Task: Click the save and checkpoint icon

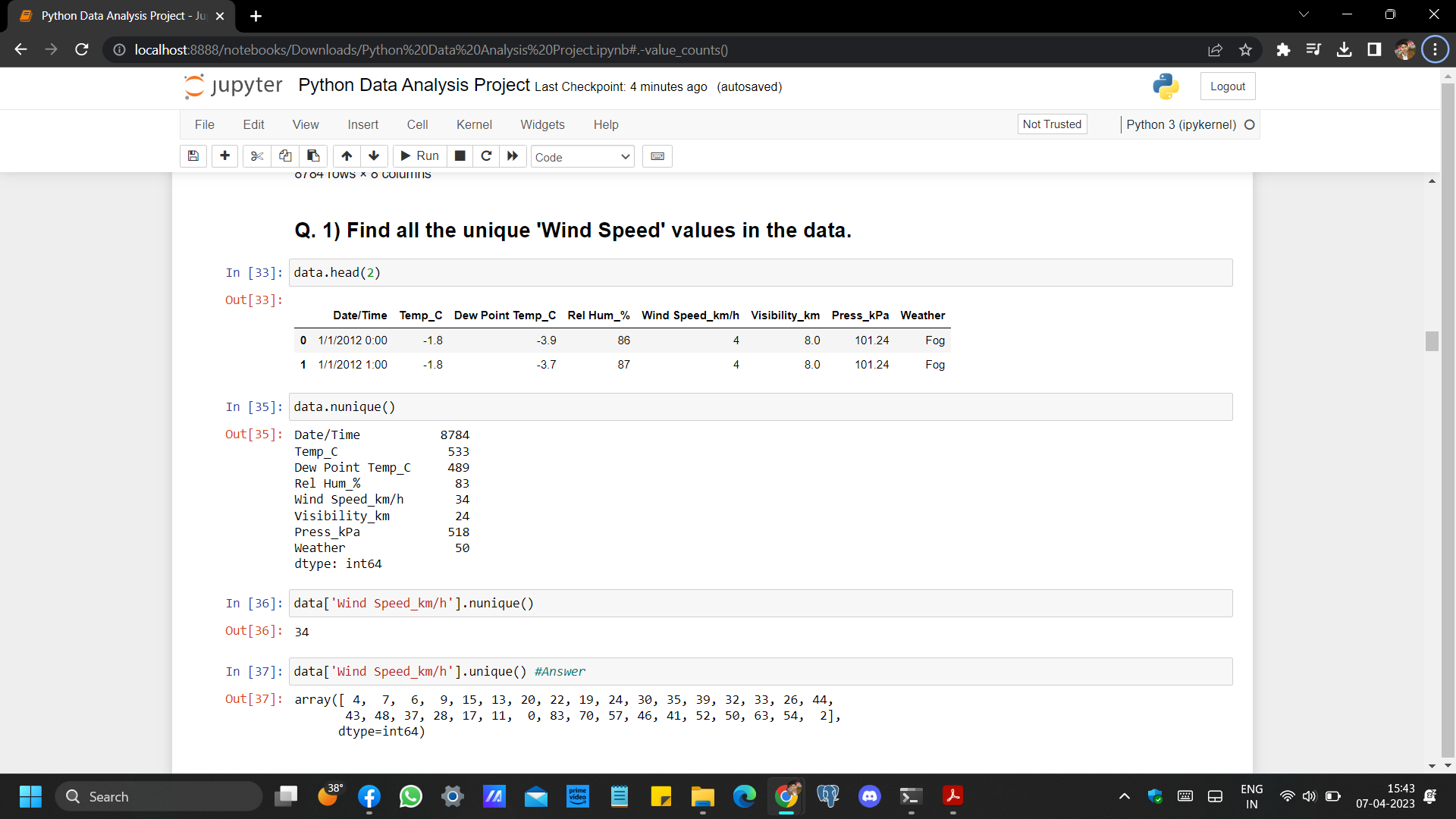Action: point(193,156)
